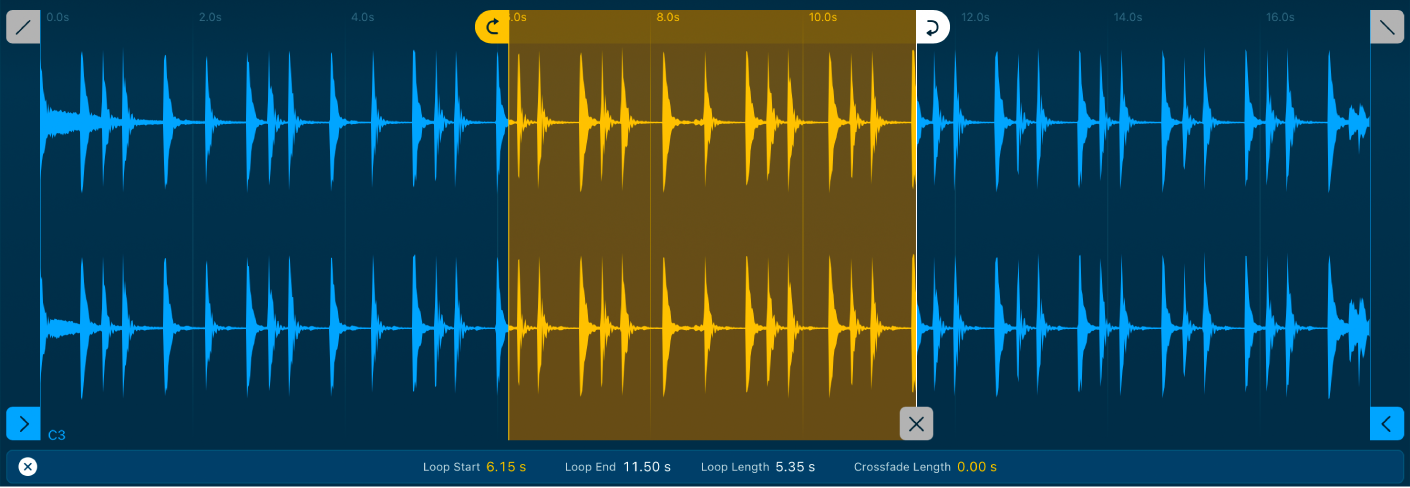Click the white loop end handle

pyautogui.click(x=932, y=27)
